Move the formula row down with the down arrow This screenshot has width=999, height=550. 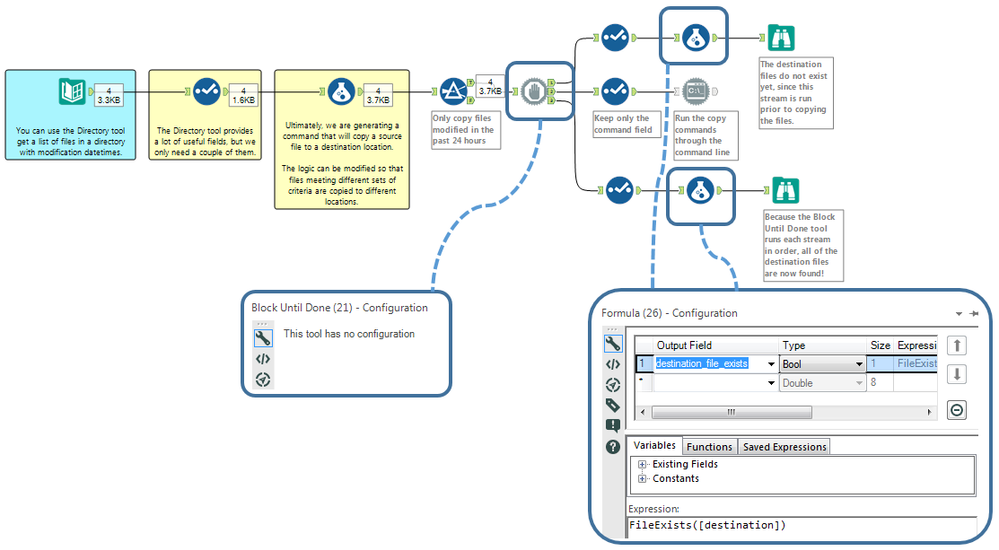[956, 374]
